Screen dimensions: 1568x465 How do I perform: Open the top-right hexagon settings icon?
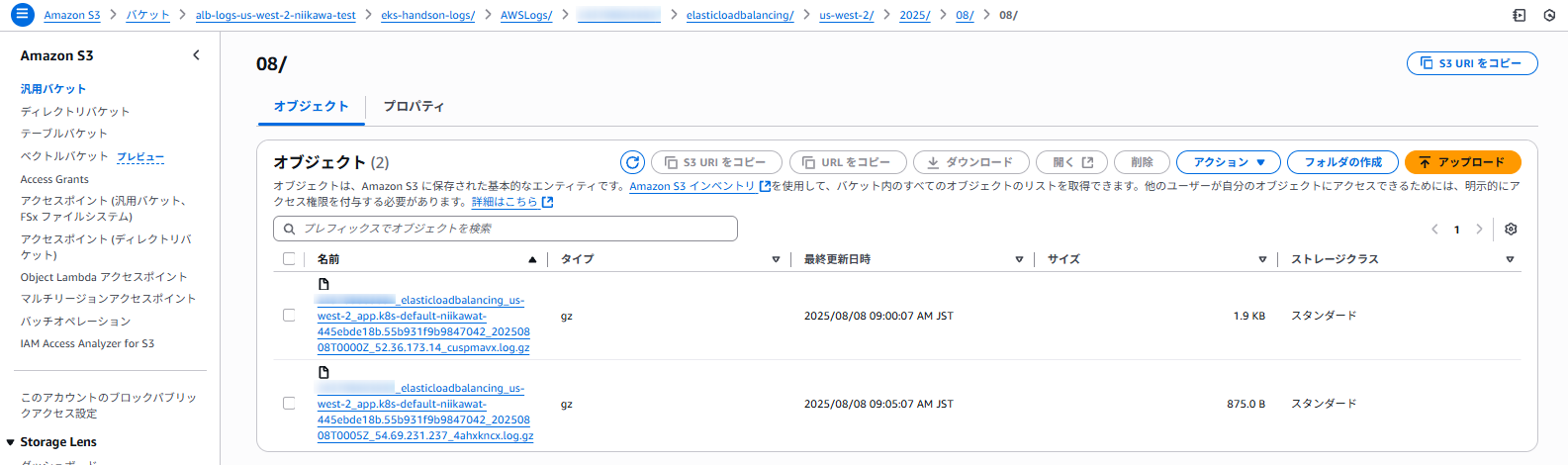coord(1549,15)
